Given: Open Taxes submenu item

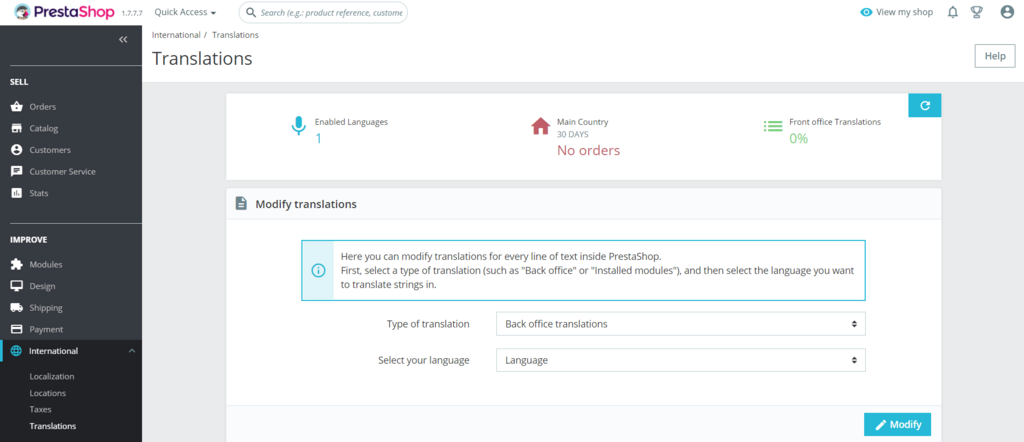Looking at the screenshot, I should (41, 409).
